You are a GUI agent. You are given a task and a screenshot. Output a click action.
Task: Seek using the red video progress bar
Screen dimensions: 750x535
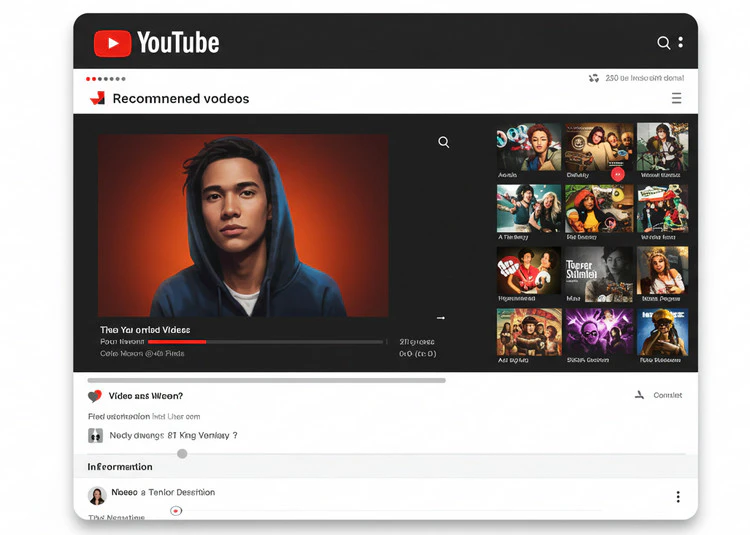(177, 341)
